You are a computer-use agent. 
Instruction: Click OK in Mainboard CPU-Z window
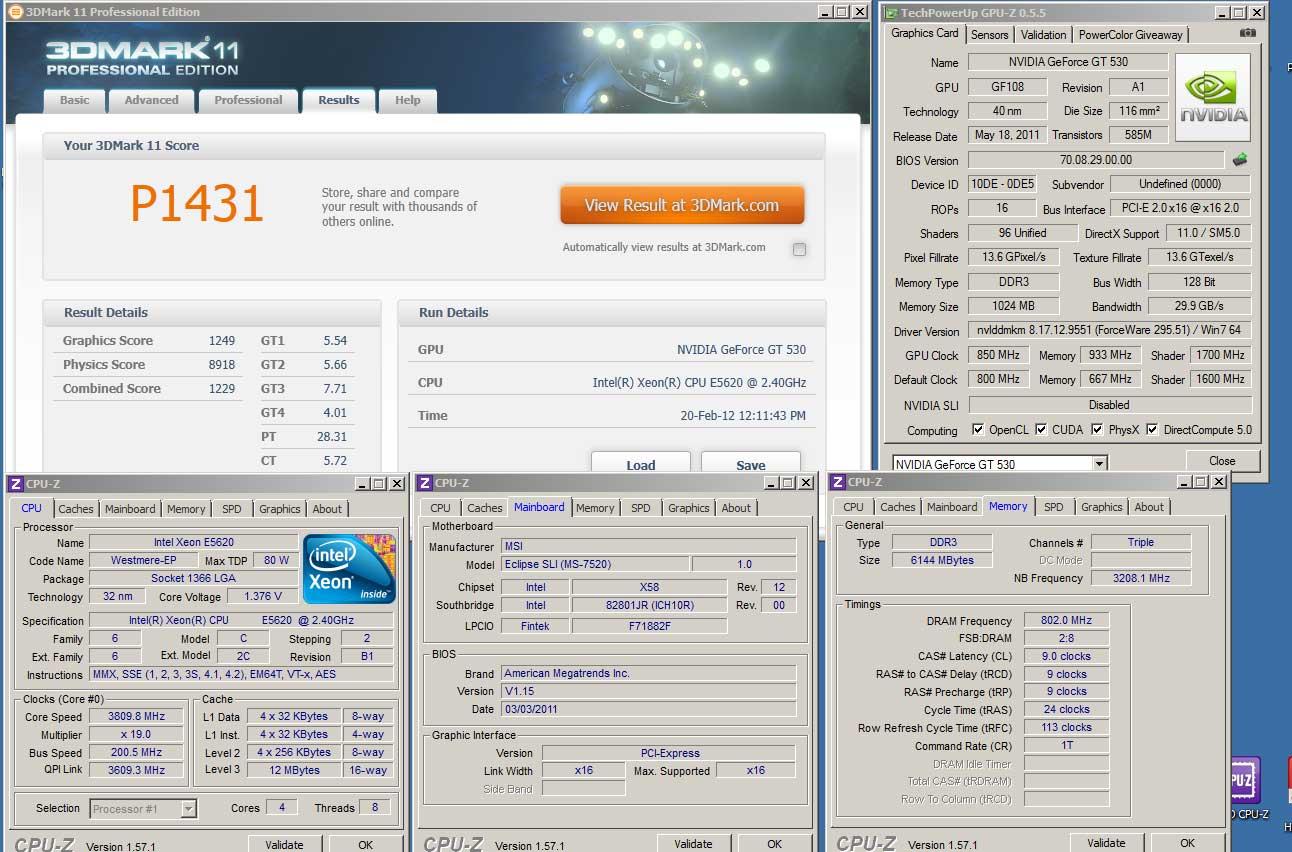pos(775,844)
